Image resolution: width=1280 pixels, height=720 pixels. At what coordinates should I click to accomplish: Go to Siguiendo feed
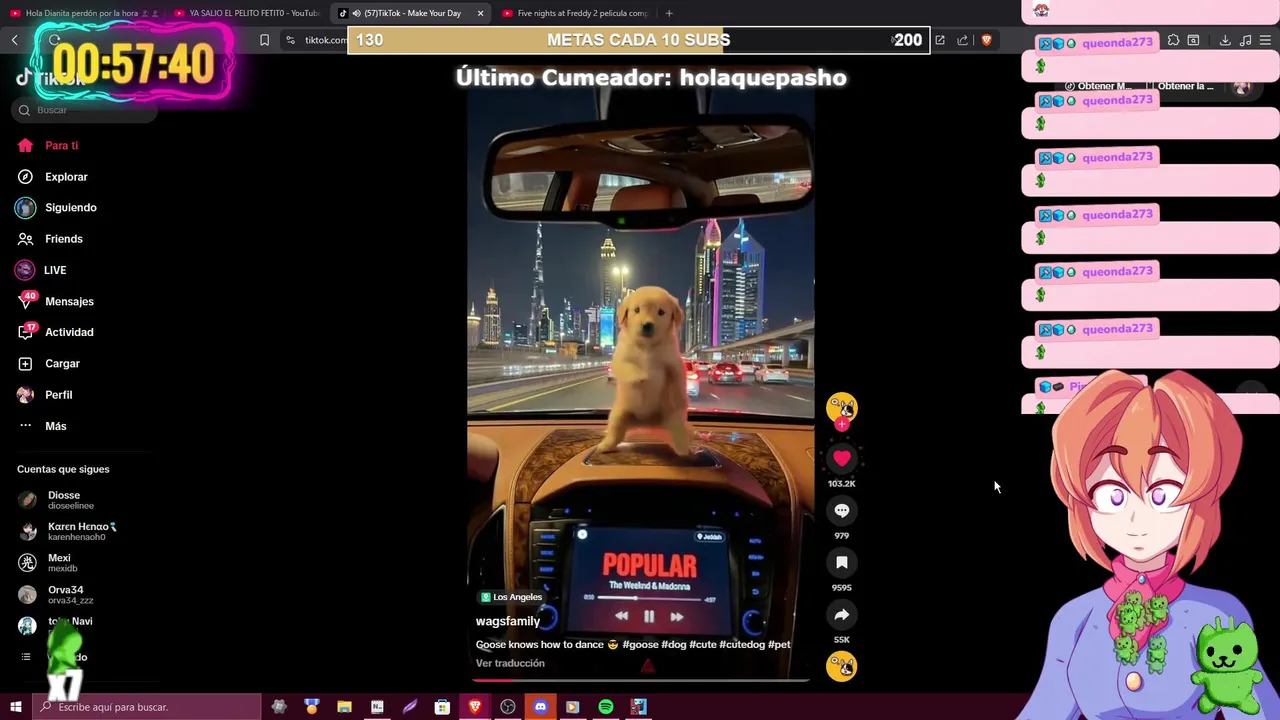pyautogui.click(x=57, y=208)
